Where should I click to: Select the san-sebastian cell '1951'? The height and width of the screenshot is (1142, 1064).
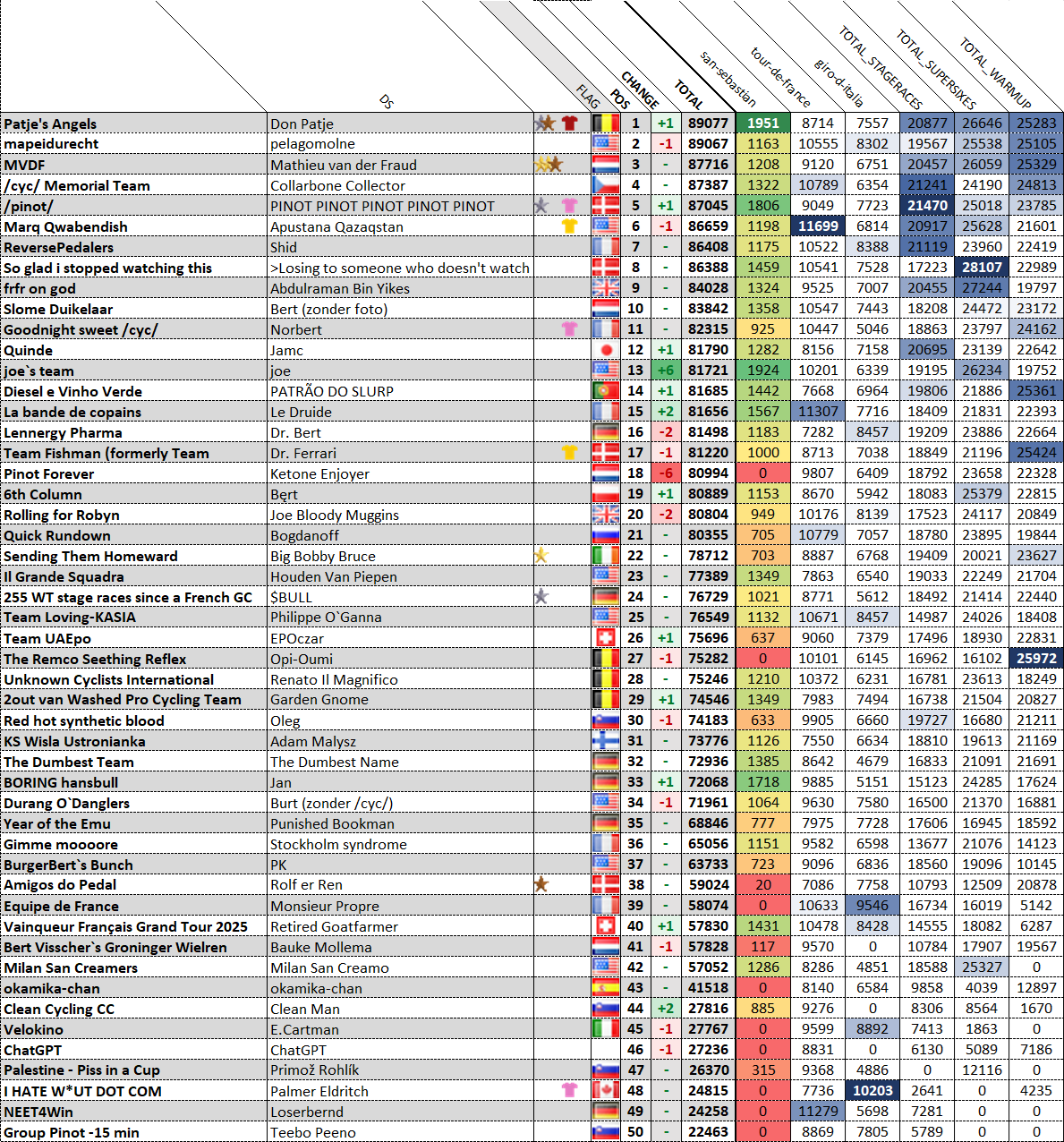[x=763, y=124]
